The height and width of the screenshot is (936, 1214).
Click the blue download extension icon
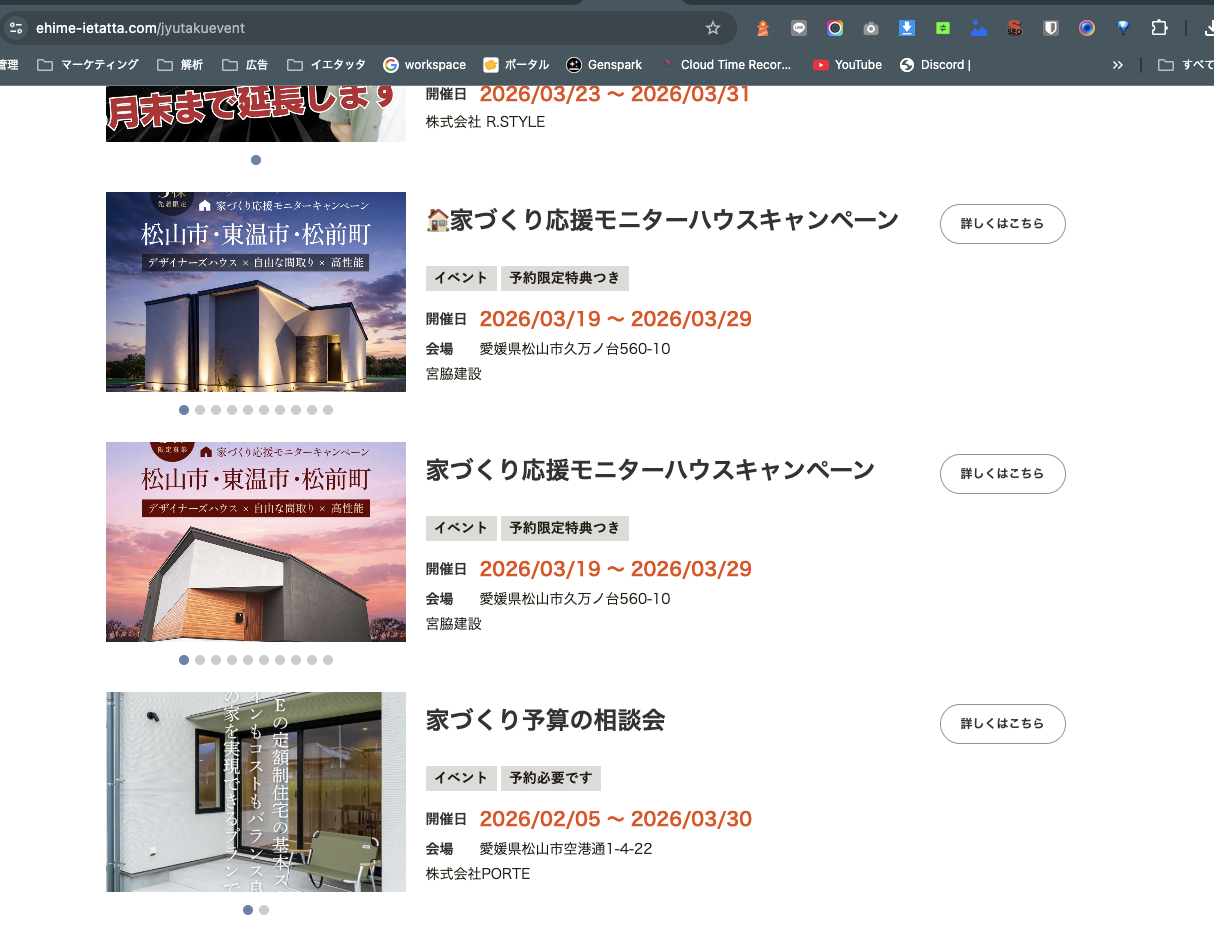[x=907, y=28]
